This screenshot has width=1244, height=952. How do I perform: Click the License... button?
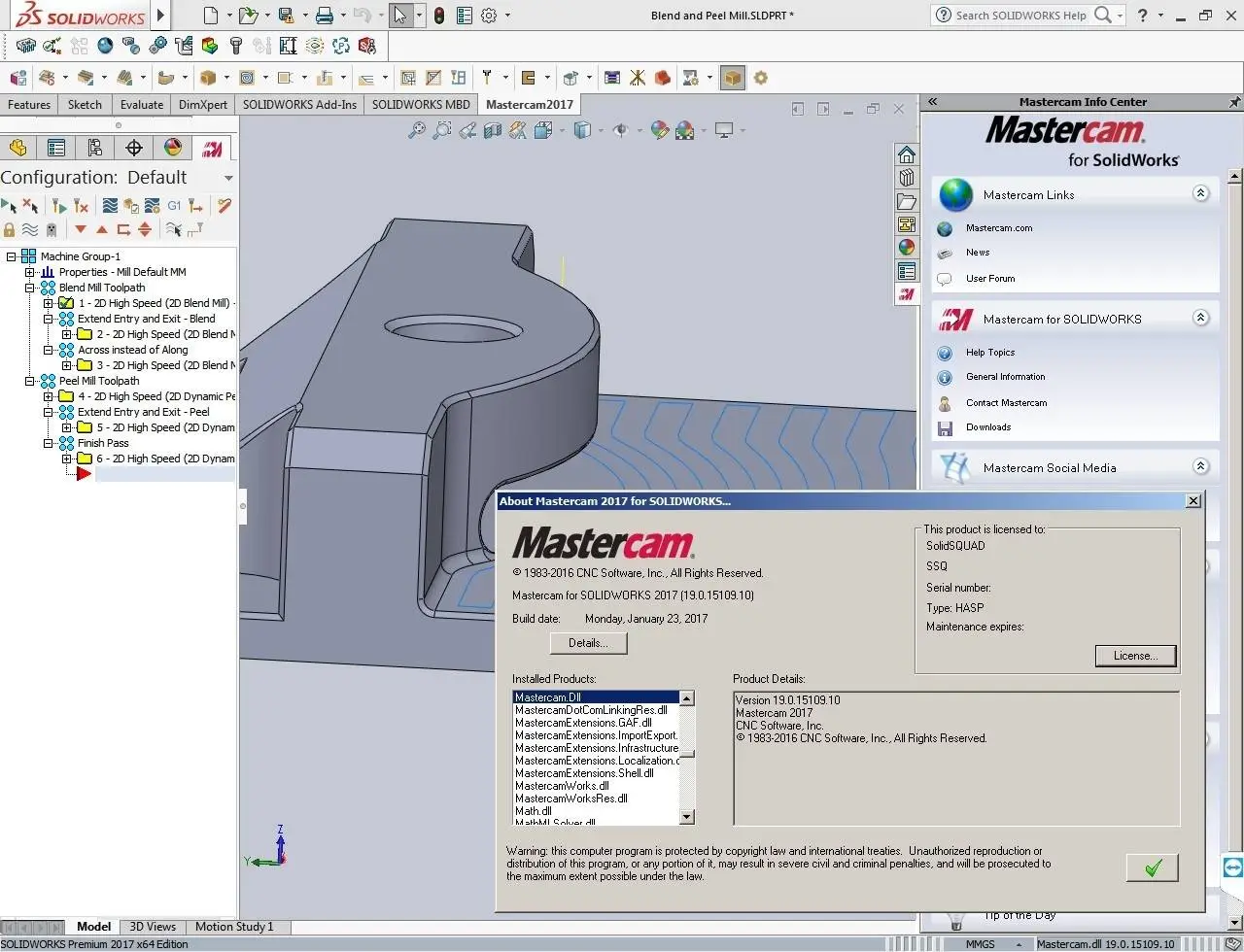(1135, 656)
